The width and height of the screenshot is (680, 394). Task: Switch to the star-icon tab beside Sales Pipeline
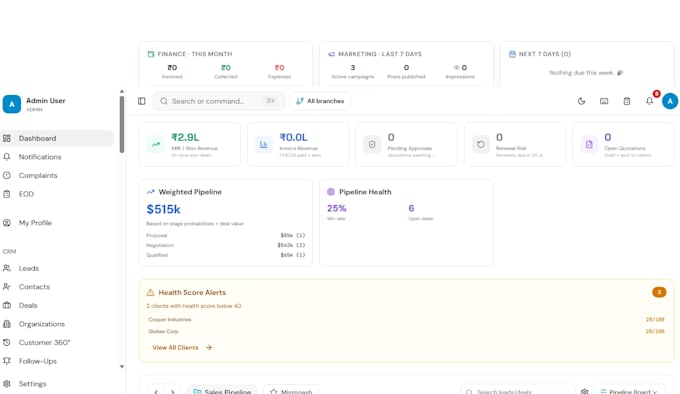tap(291, 391)
